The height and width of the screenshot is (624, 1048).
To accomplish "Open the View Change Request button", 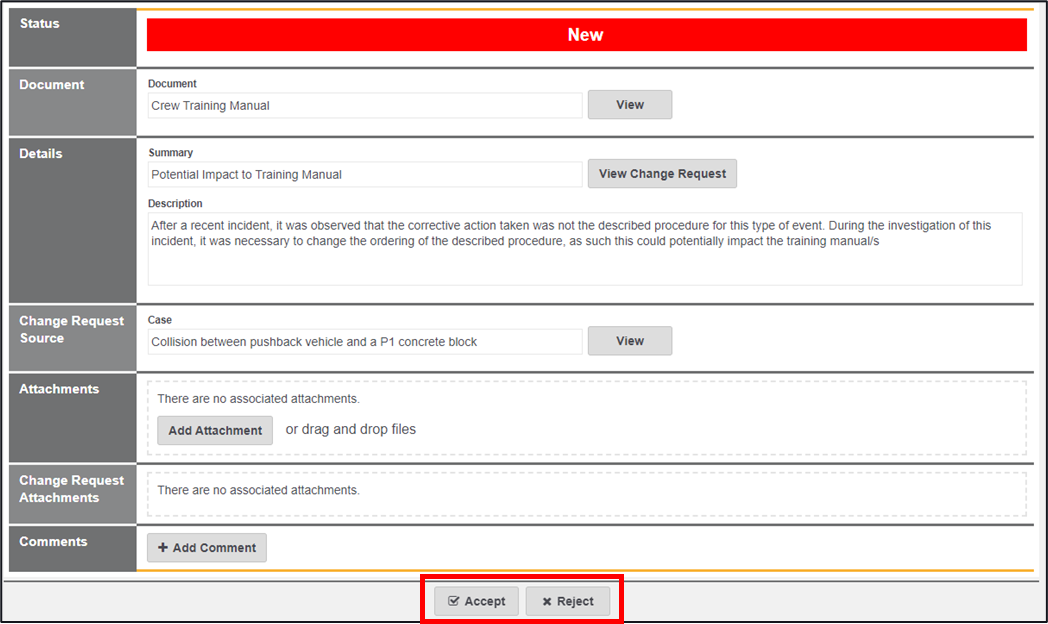I will (662, 174).
